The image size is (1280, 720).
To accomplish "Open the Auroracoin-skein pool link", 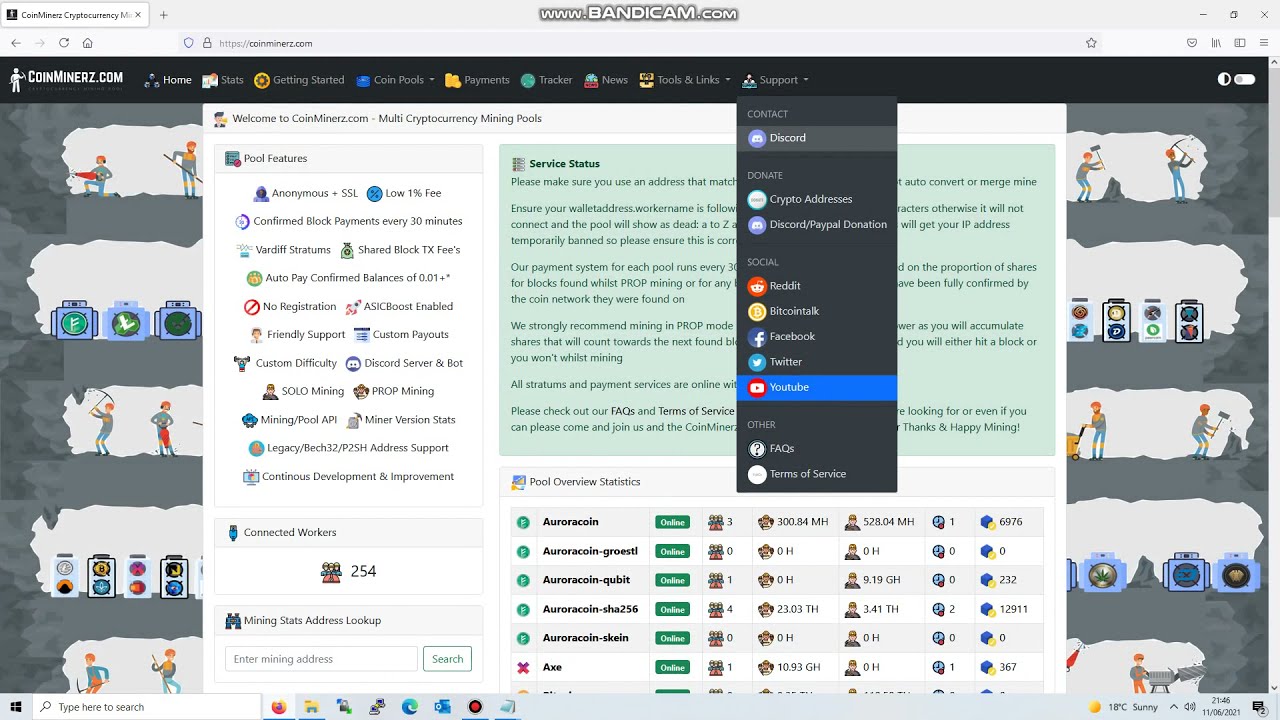I will coord(586,638).
